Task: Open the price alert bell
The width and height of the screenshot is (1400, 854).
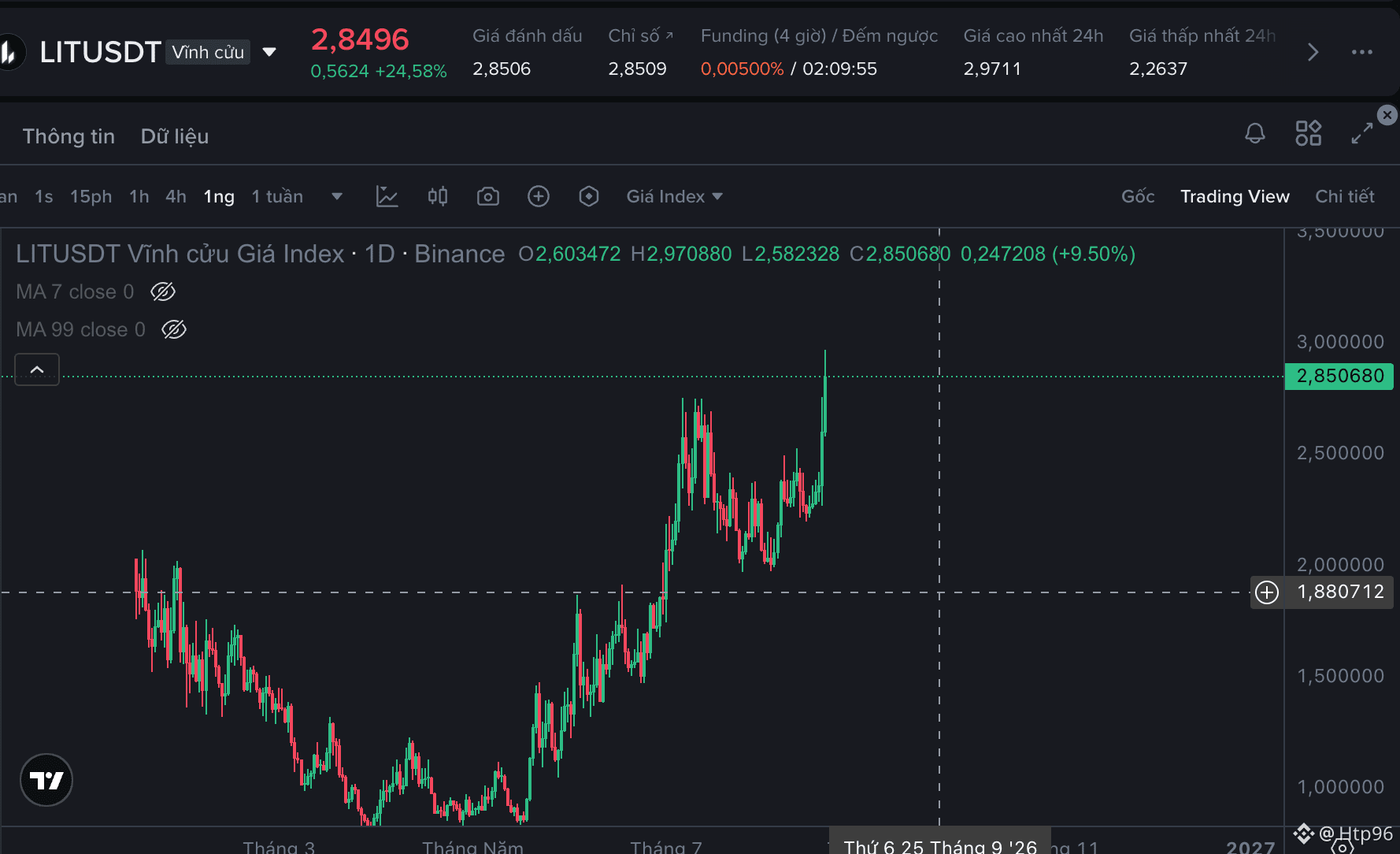Action: click(x=1255, y=133)
